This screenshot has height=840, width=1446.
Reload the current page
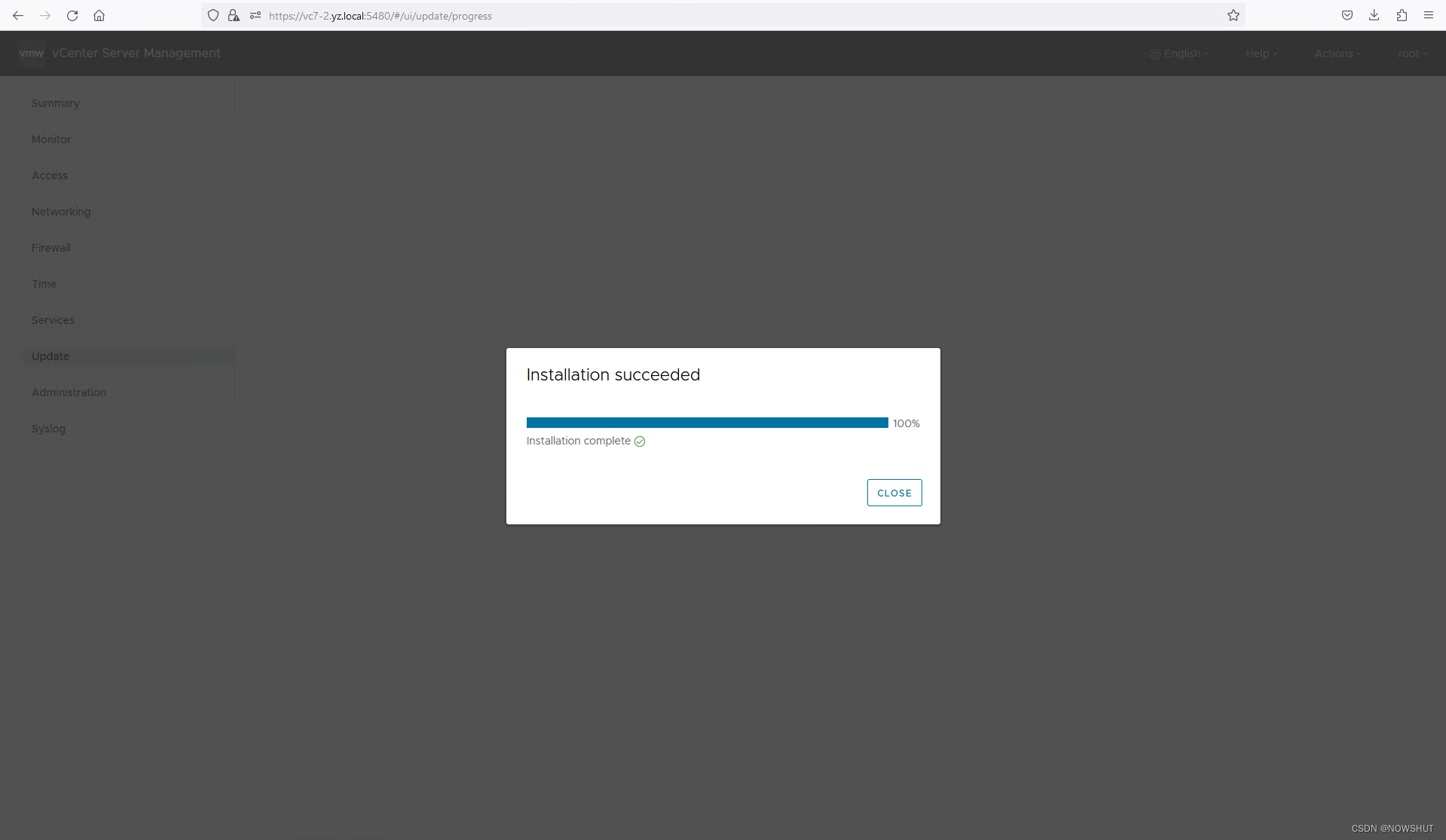pyautogui.click(x=72, y=15)
